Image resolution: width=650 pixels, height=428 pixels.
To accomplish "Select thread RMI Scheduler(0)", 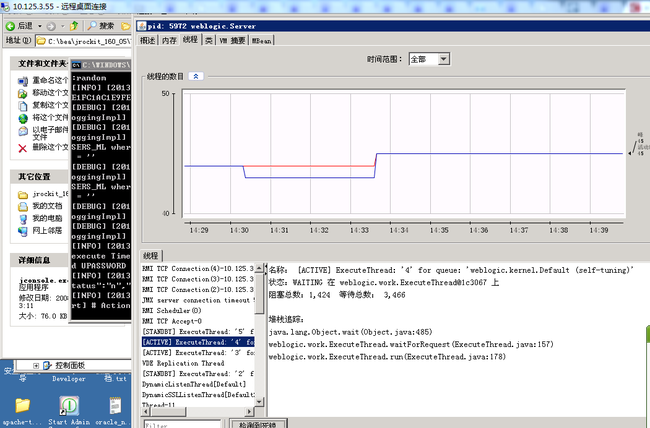I will [198, 310].
